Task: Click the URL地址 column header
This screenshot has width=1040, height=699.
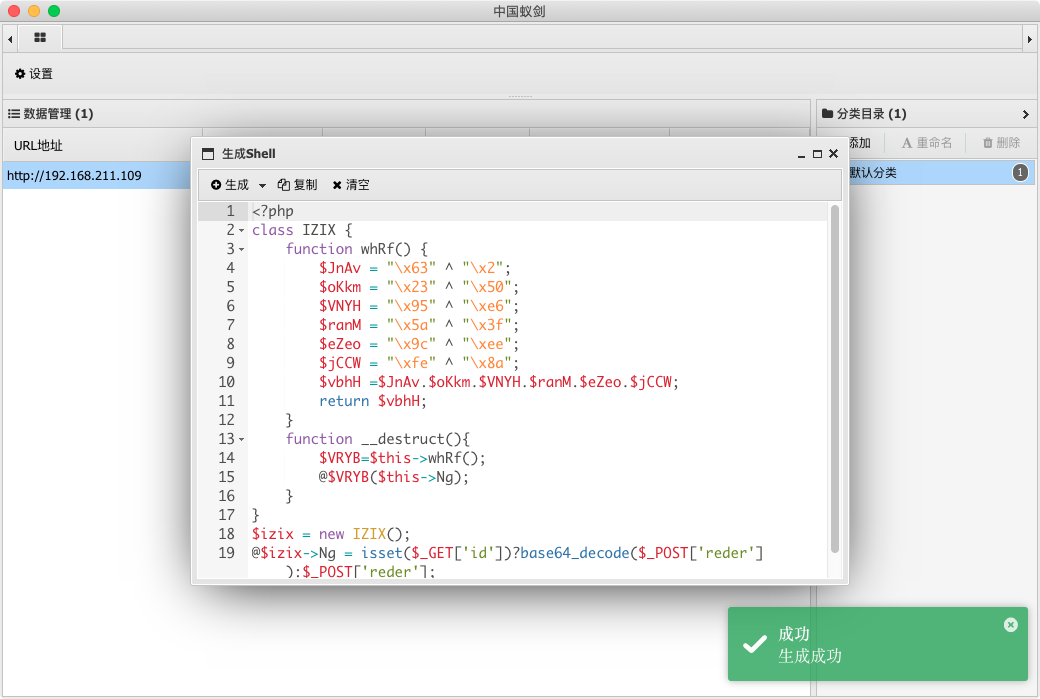Action: point(38,145)
